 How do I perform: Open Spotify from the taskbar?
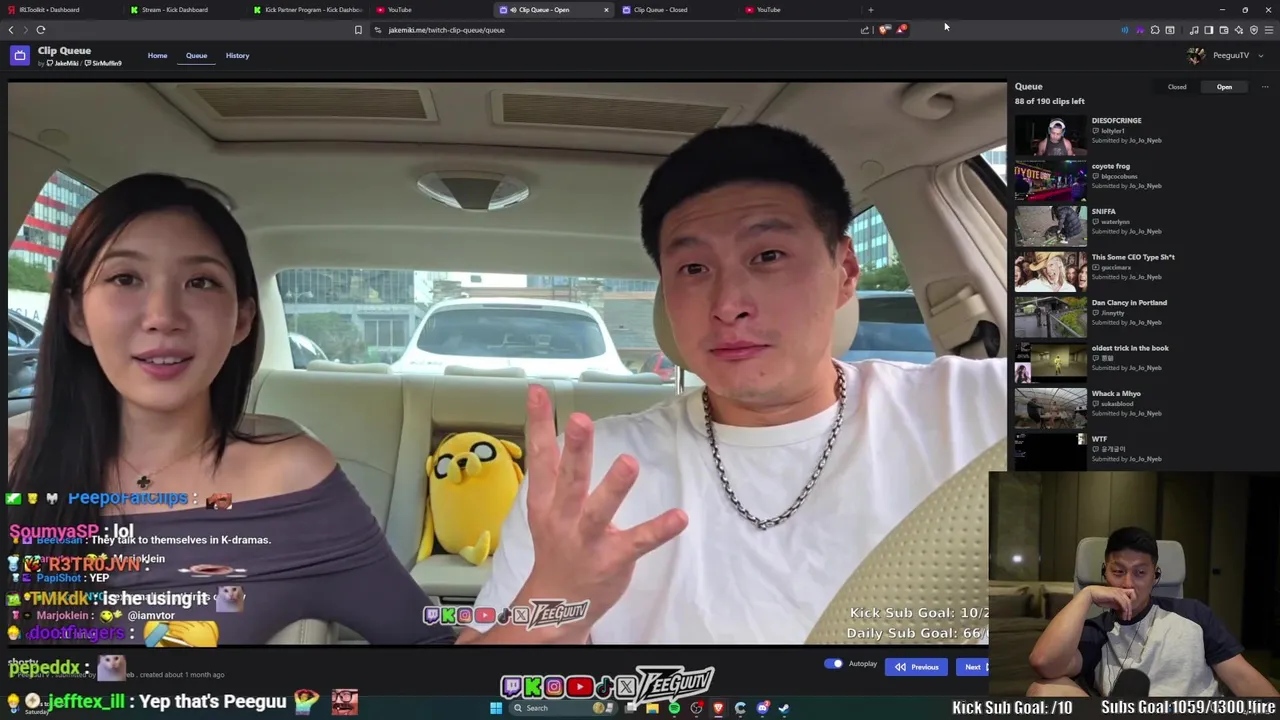(674, 708)
